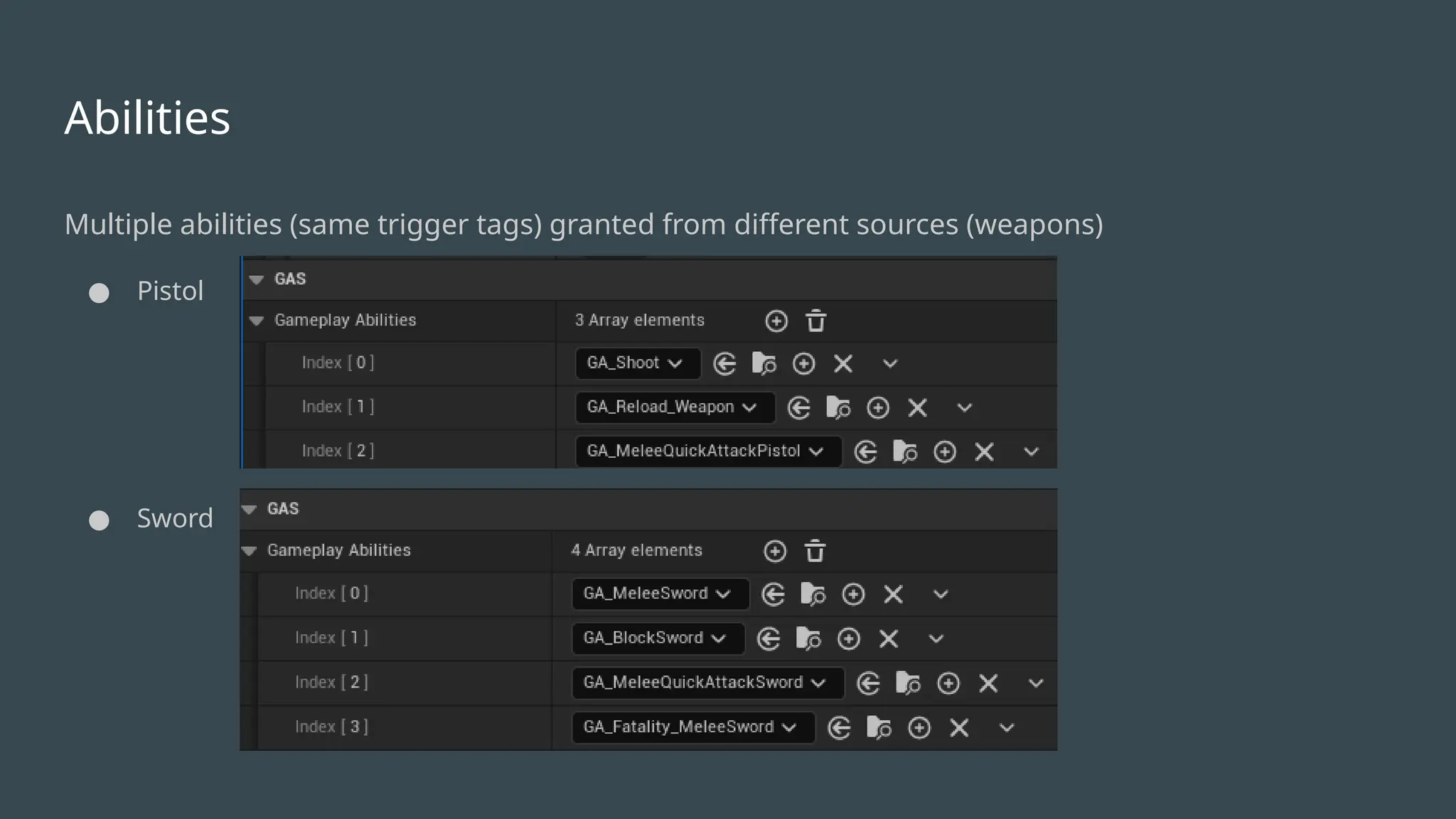Use selected asset arrow for GA_MeleeQuickAttackPistol
1456x819 pixels.
click(866, 452)
